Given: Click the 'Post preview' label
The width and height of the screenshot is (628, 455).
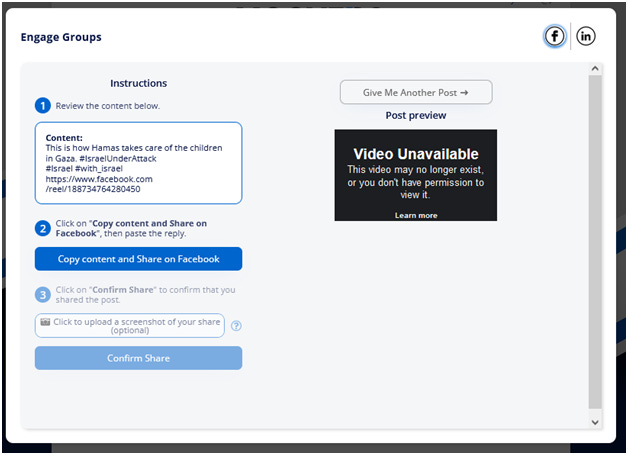Looking at the screenshot, I should click(x=416, y=116).
